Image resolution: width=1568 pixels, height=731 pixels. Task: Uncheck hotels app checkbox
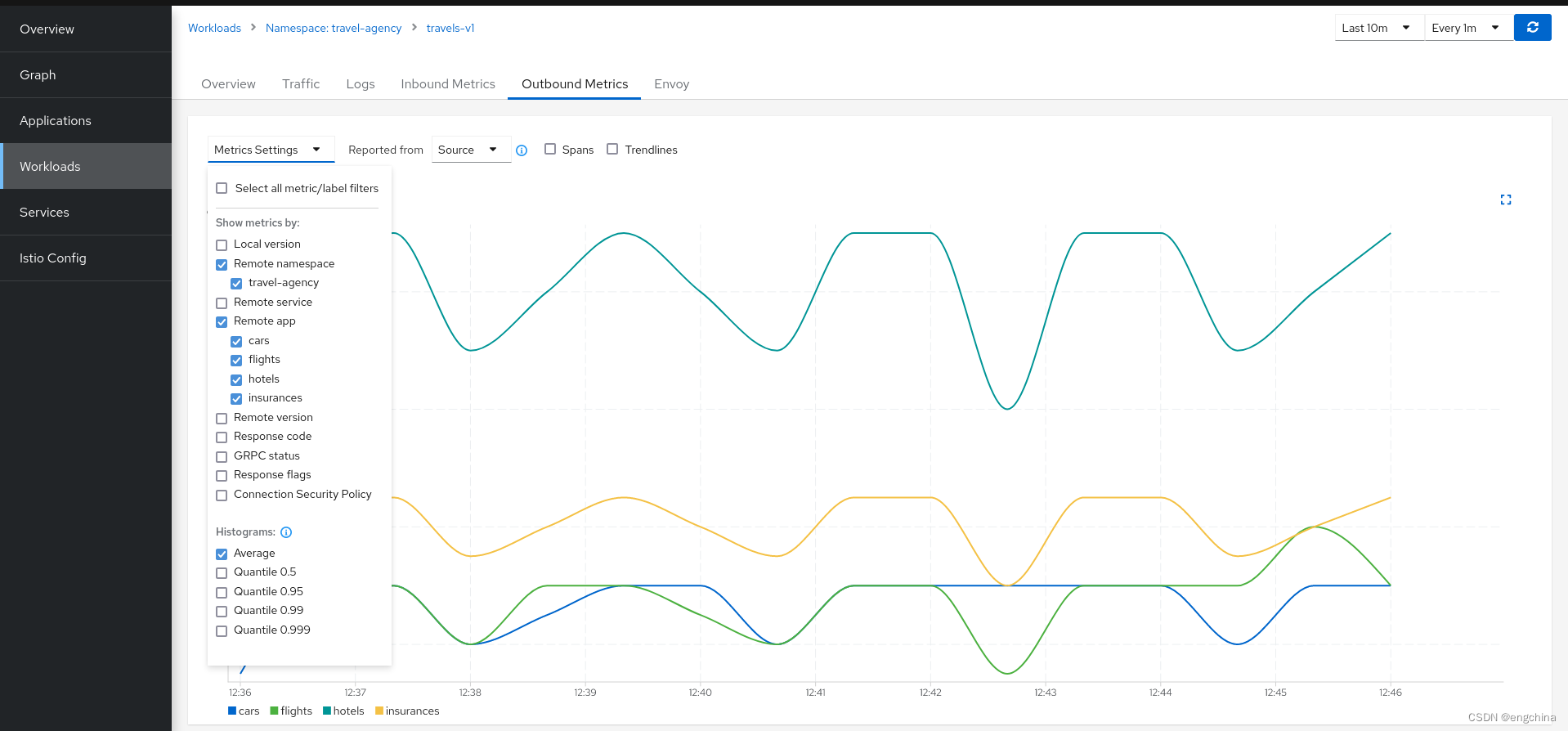click(236, 379)
